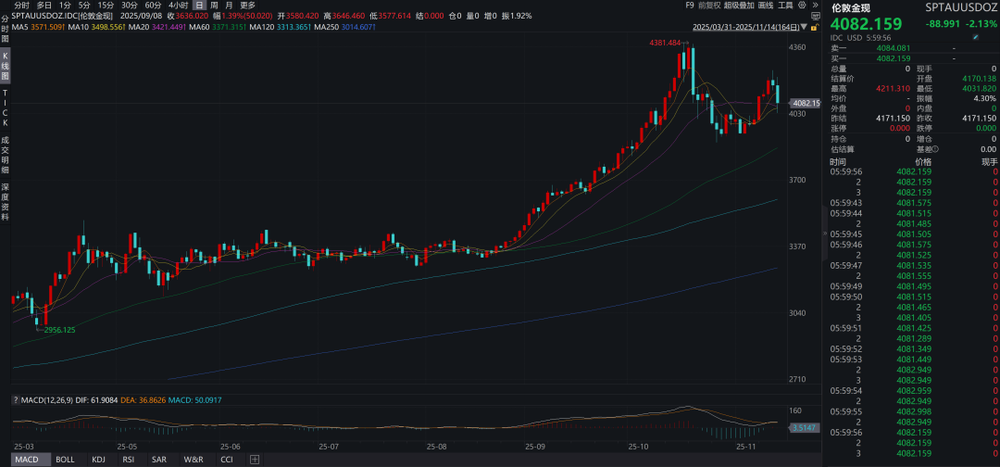1000x467 pixels.
Task: Switch to 周 weekly period
Action: point(214,5)
